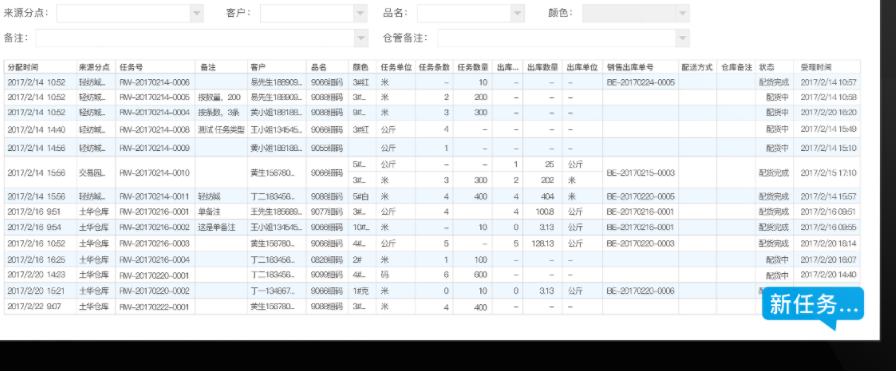This screenshot has width=896, height=371.
Task: Click the 配送方式 column header
Action: click(x=697, y=67)
